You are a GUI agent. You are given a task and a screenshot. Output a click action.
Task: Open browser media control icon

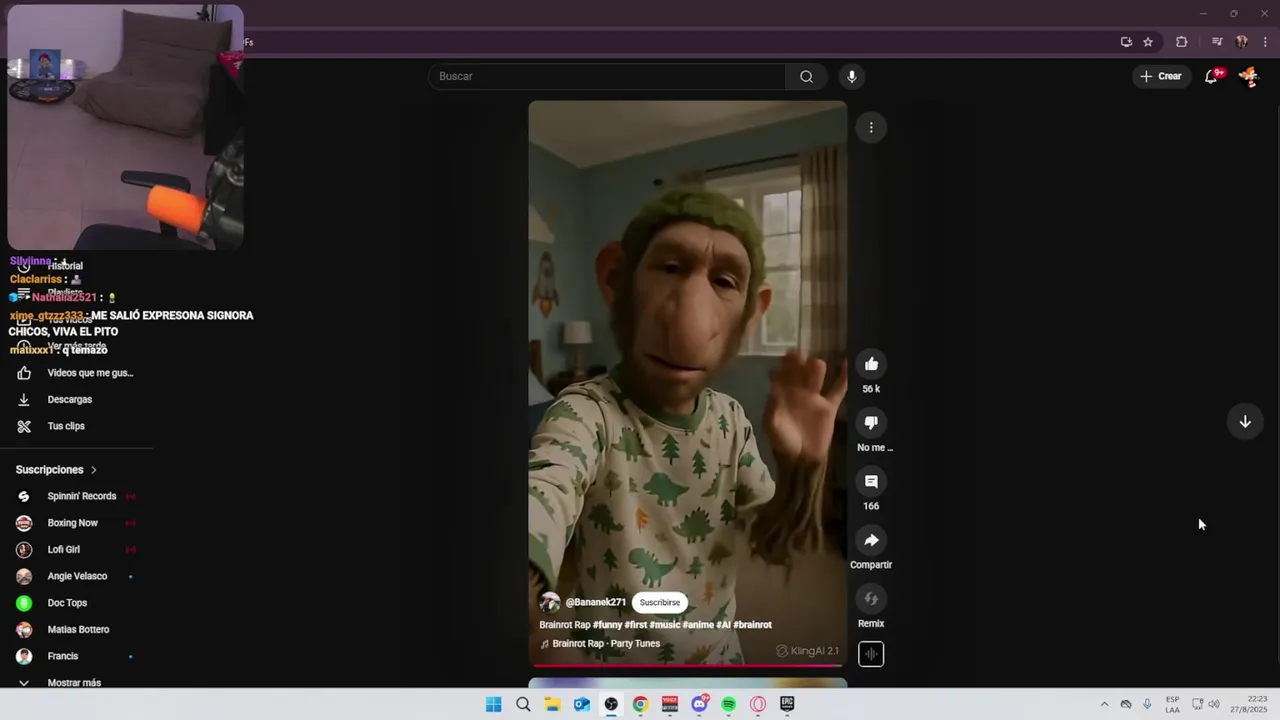click(x=1217, y=42)
